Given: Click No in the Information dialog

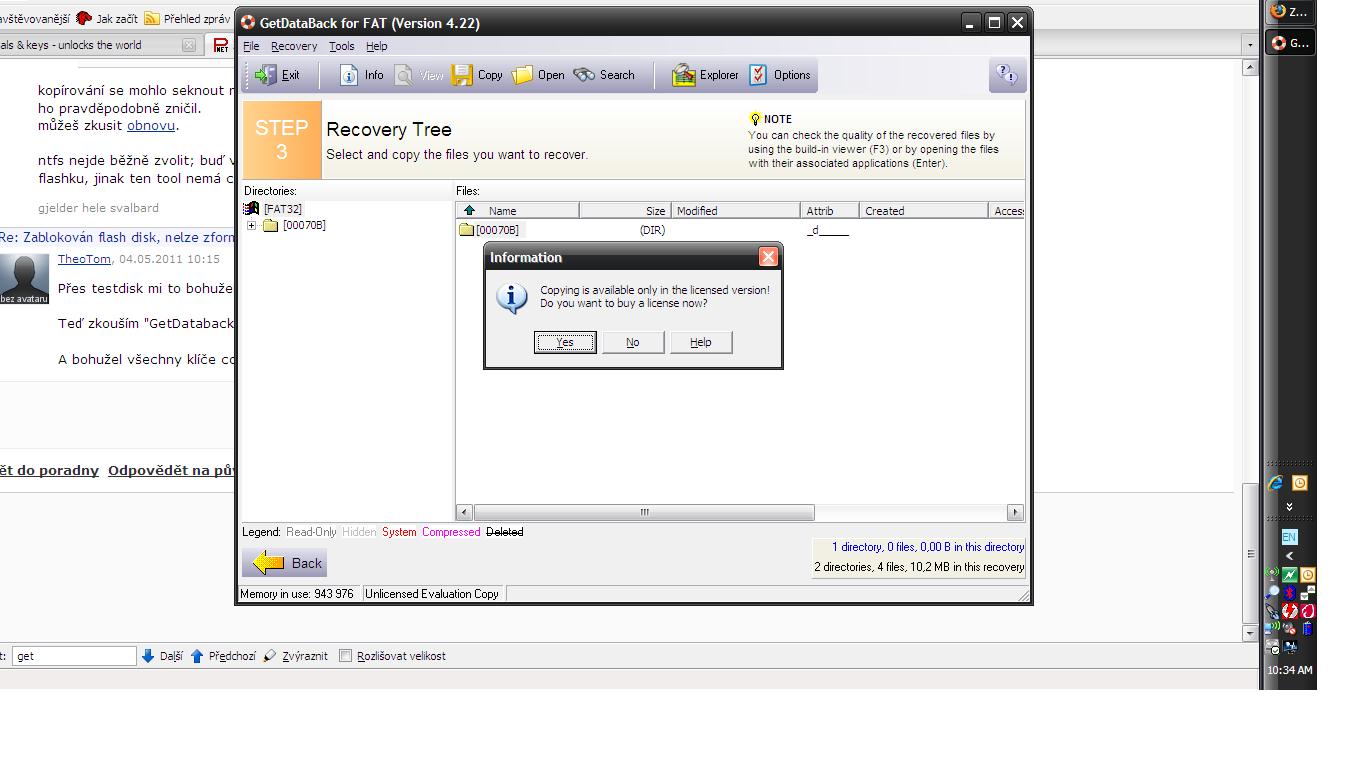Looking at the screenshot, I should pos(633,342).
